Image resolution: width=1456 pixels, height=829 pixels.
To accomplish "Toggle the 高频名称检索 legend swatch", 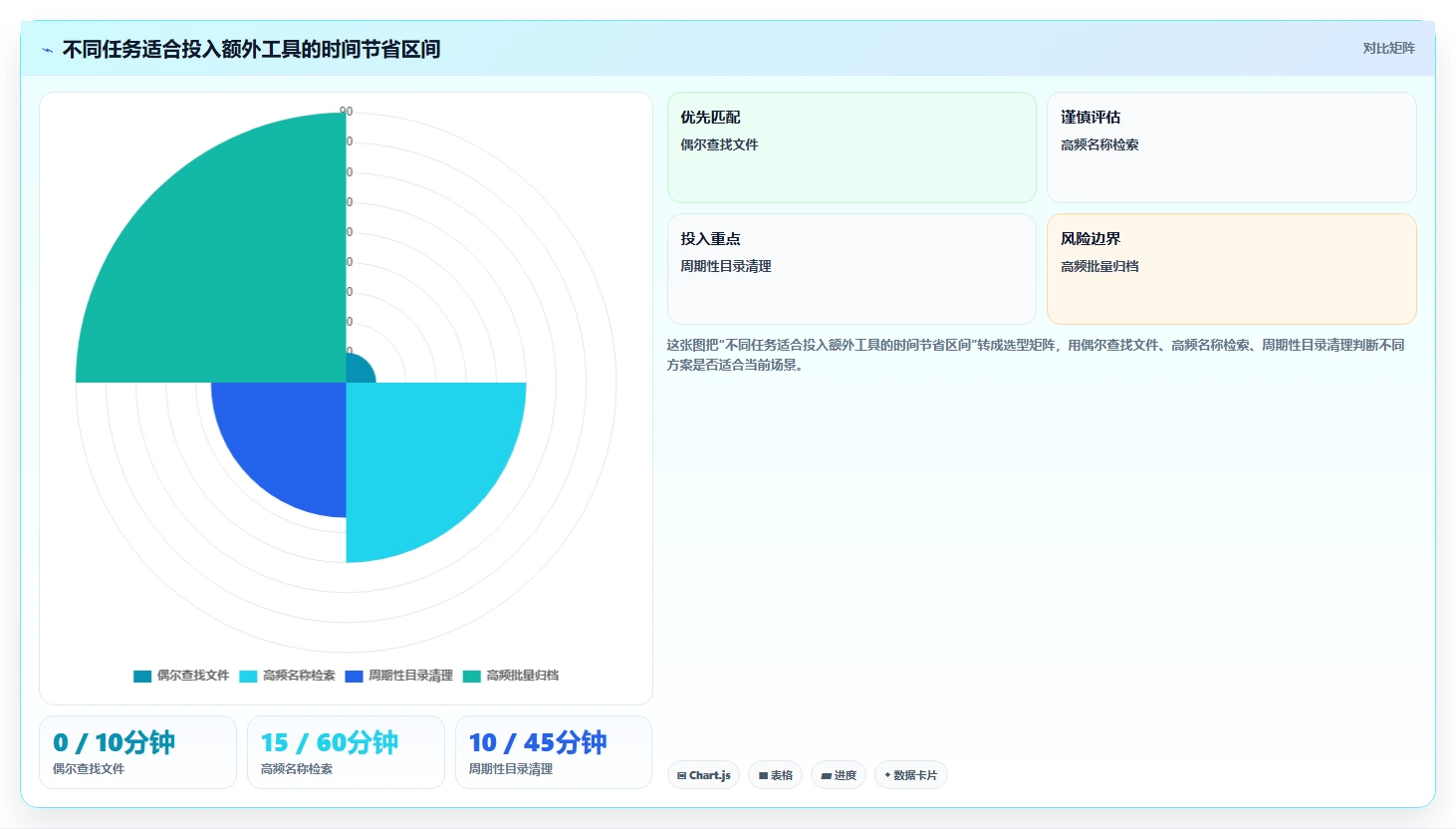I will point(248,676).
